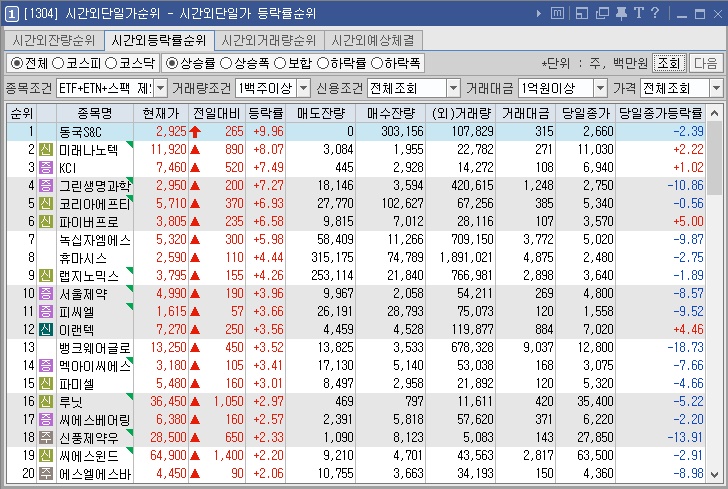
Task: Click the 신 badge beside 파미셀
Action: tap(46, 384)
